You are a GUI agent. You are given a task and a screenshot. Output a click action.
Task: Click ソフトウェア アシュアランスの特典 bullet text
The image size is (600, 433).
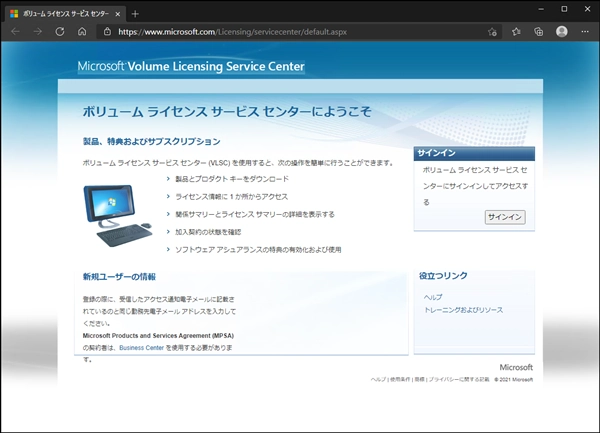pyautogui.click(x=258, y=250)
